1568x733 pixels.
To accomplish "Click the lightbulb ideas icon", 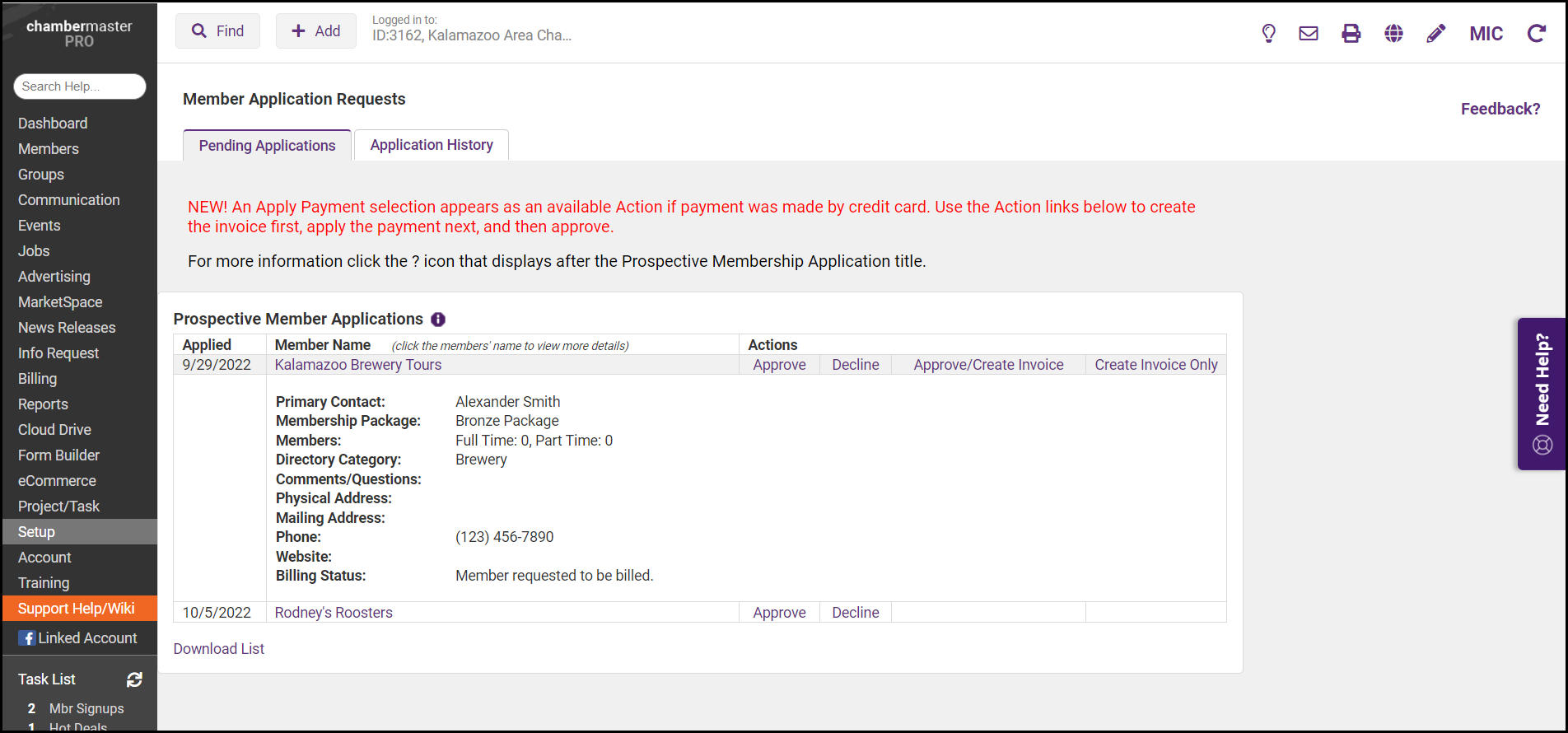I will click(x=1268, y=33).
